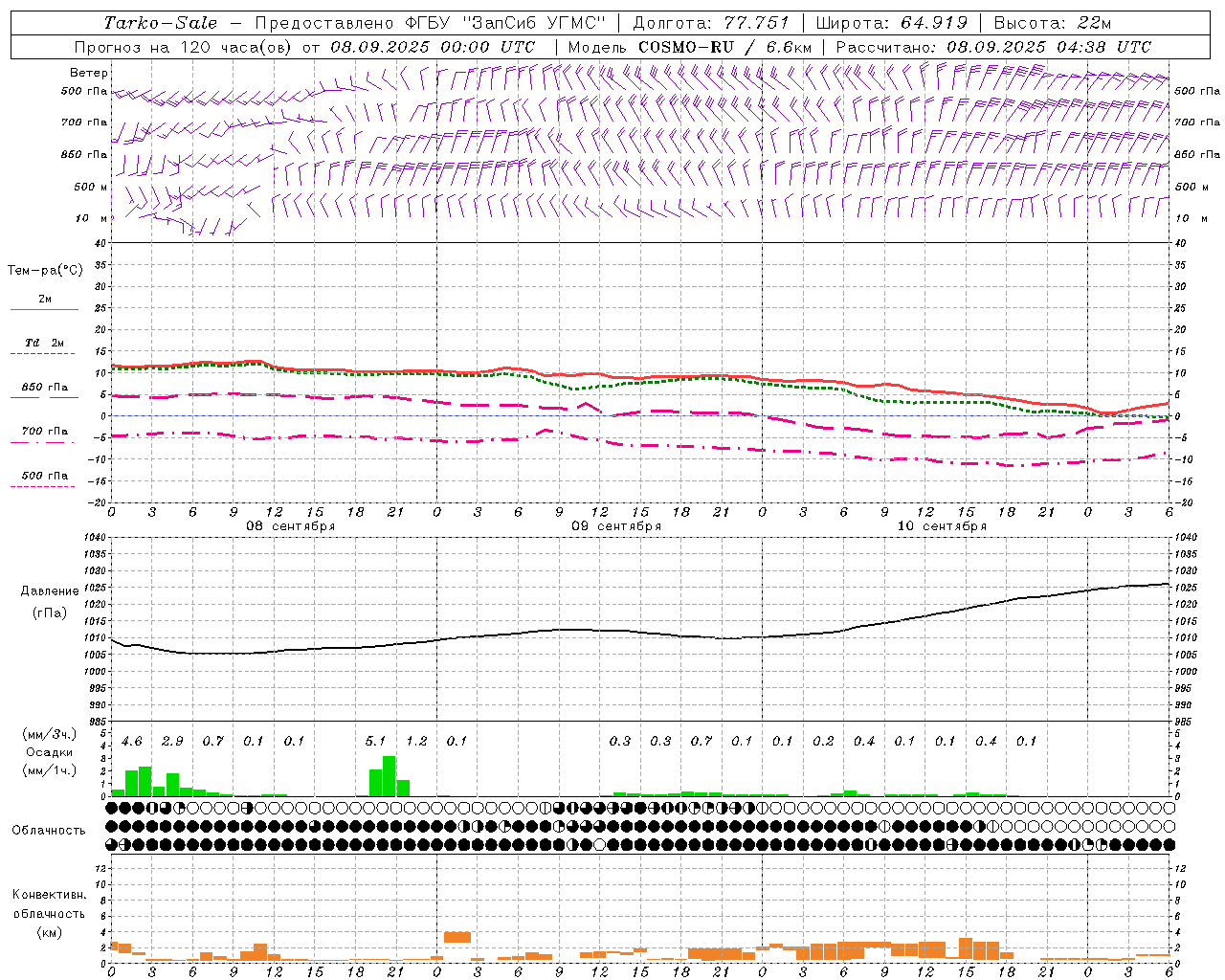Click '10 м' on the left wind axis
This screenshot has width=1225, height=980.
pyautogui.click(x=92, y=219)
